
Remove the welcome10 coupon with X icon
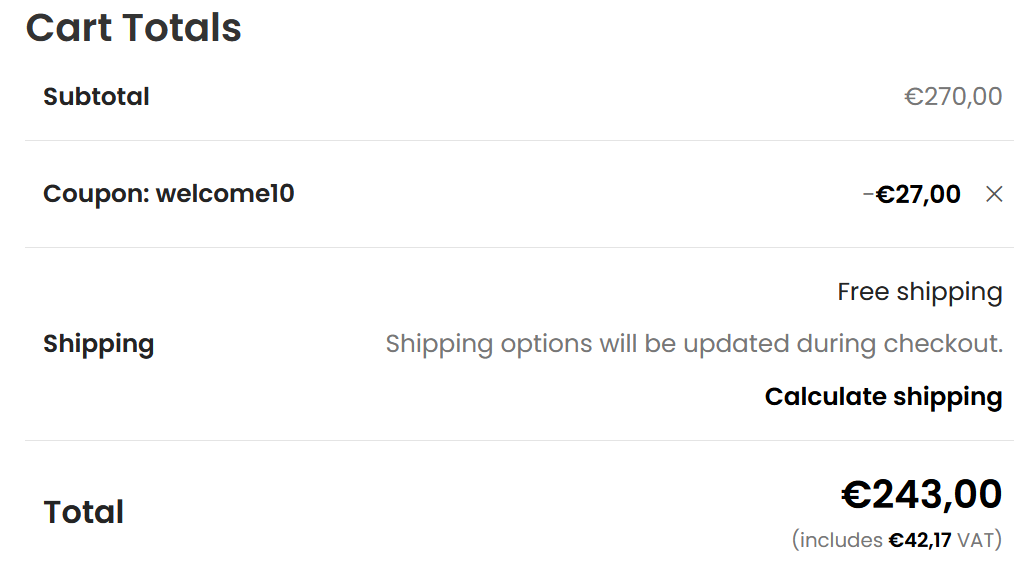(993, 194)
